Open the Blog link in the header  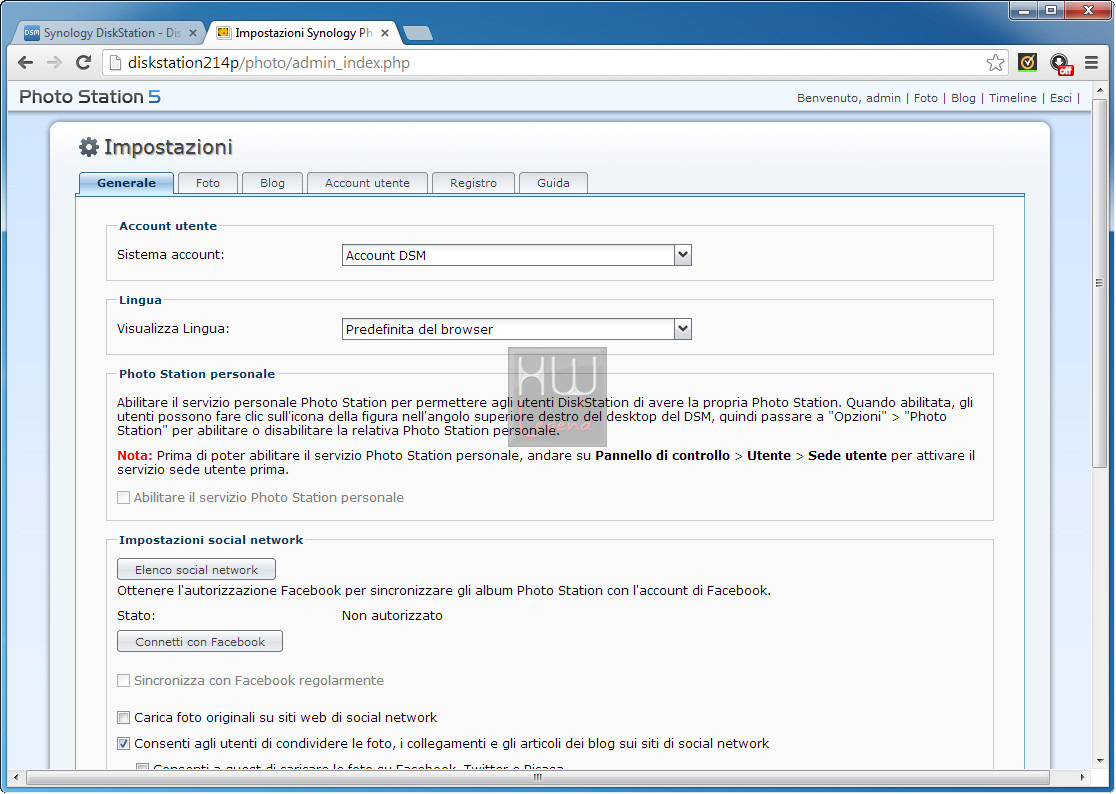click(963, 98)
